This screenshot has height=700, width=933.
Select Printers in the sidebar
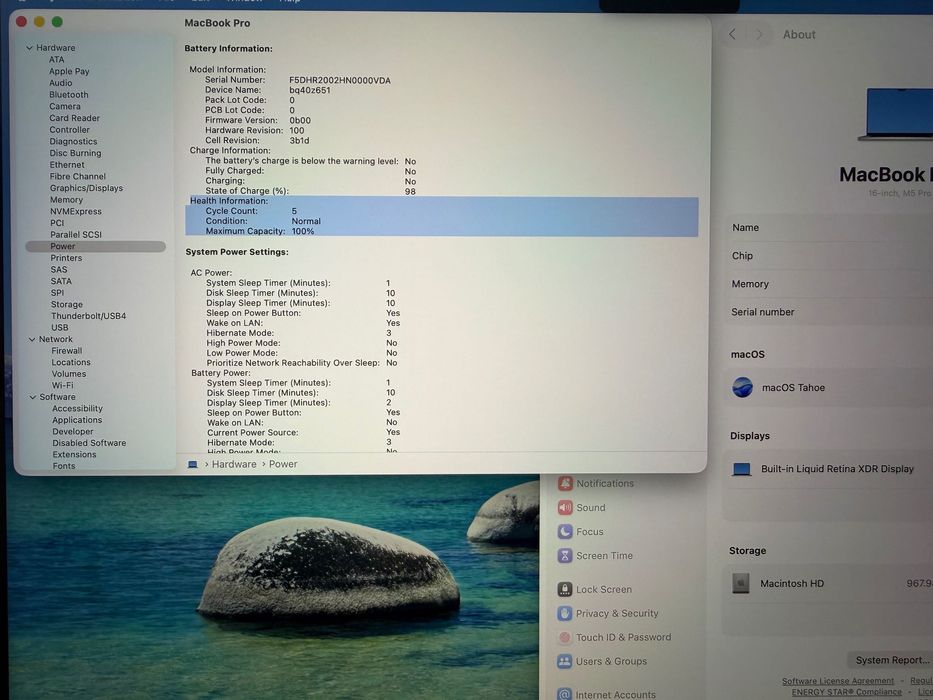(x=66, y=258)
